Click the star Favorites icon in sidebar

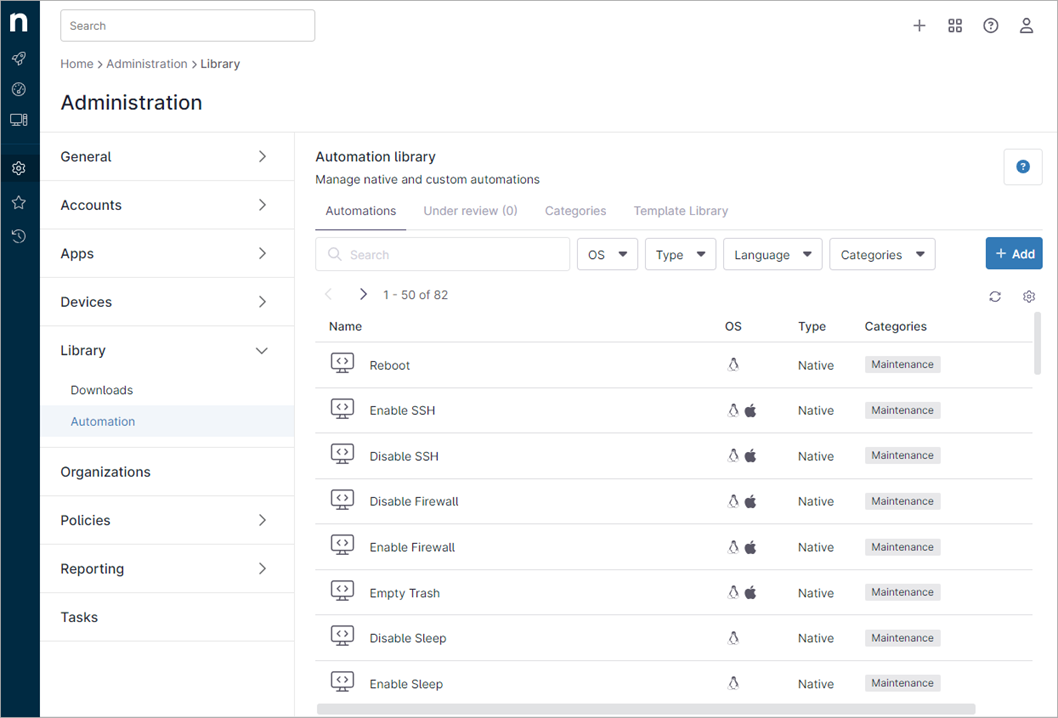pyautogui.click(x=18, y=202)
